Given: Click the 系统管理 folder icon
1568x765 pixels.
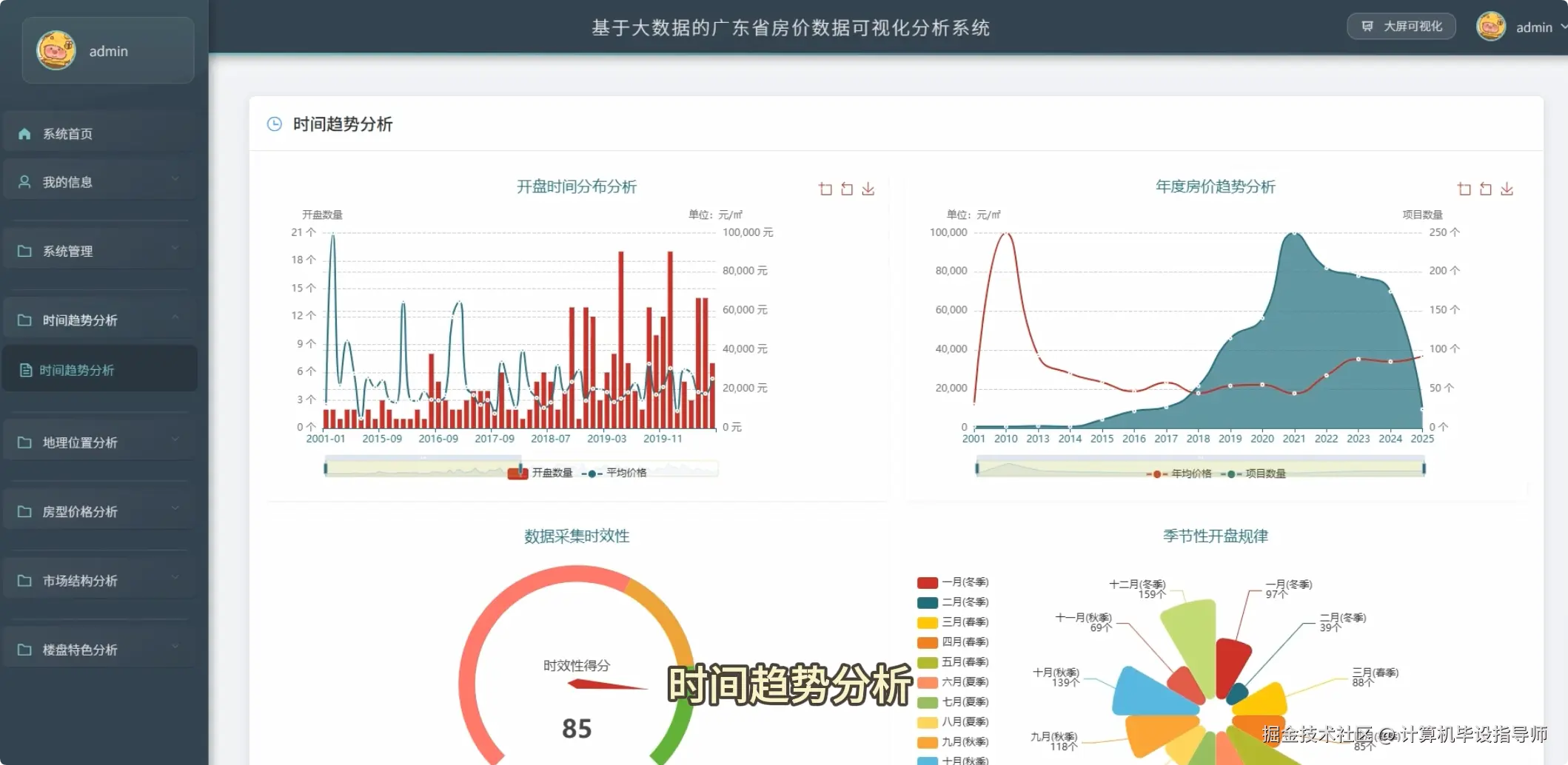Looking at the screenshot, I should [x=24, y=252].
